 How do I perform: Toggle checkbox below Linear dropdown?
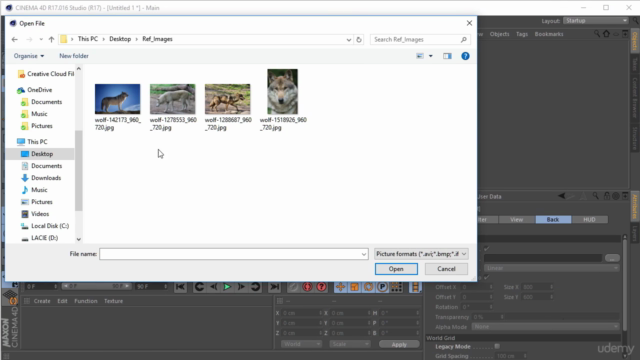tap(487, 277)
